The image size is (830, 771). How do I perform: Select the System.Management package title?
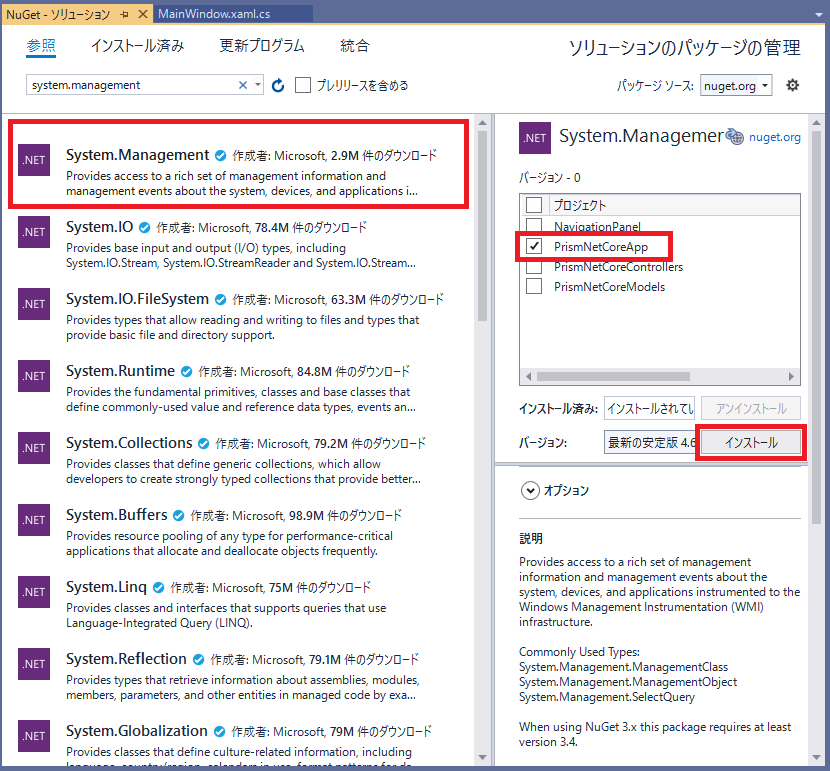(138, 155)
